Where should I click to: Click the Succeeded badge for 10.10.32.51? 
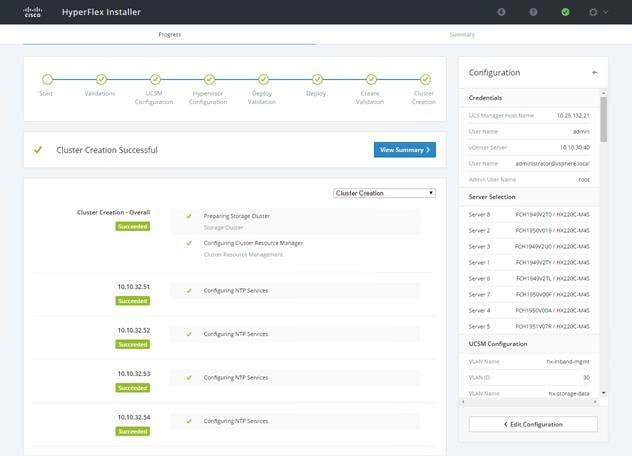click(x=133, y=301)
